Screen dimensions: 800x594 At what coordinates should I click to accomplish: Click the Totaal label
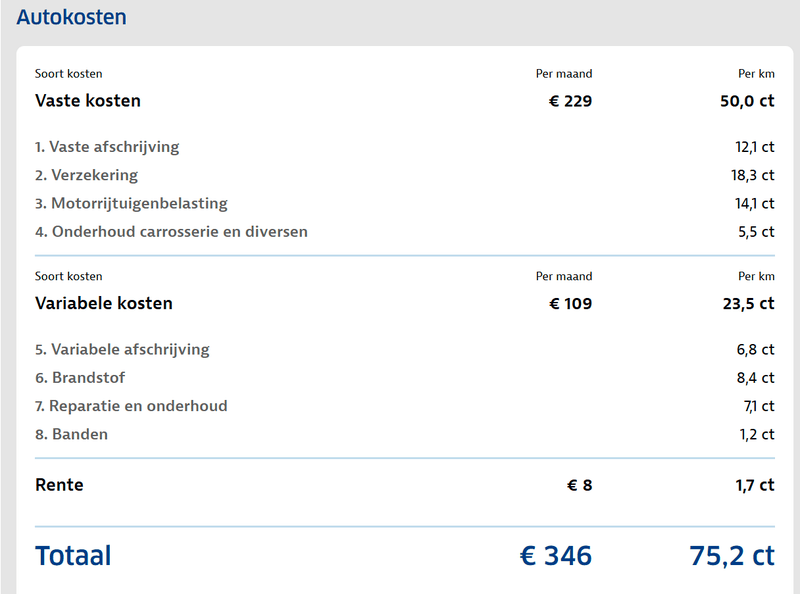(x=73, y=556)
